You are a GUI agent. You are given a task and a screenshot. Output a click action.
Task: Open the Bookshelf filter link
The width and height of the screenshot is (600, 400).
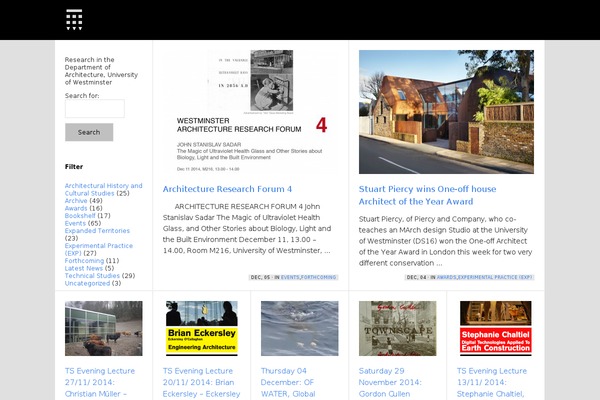click(80, 216)
